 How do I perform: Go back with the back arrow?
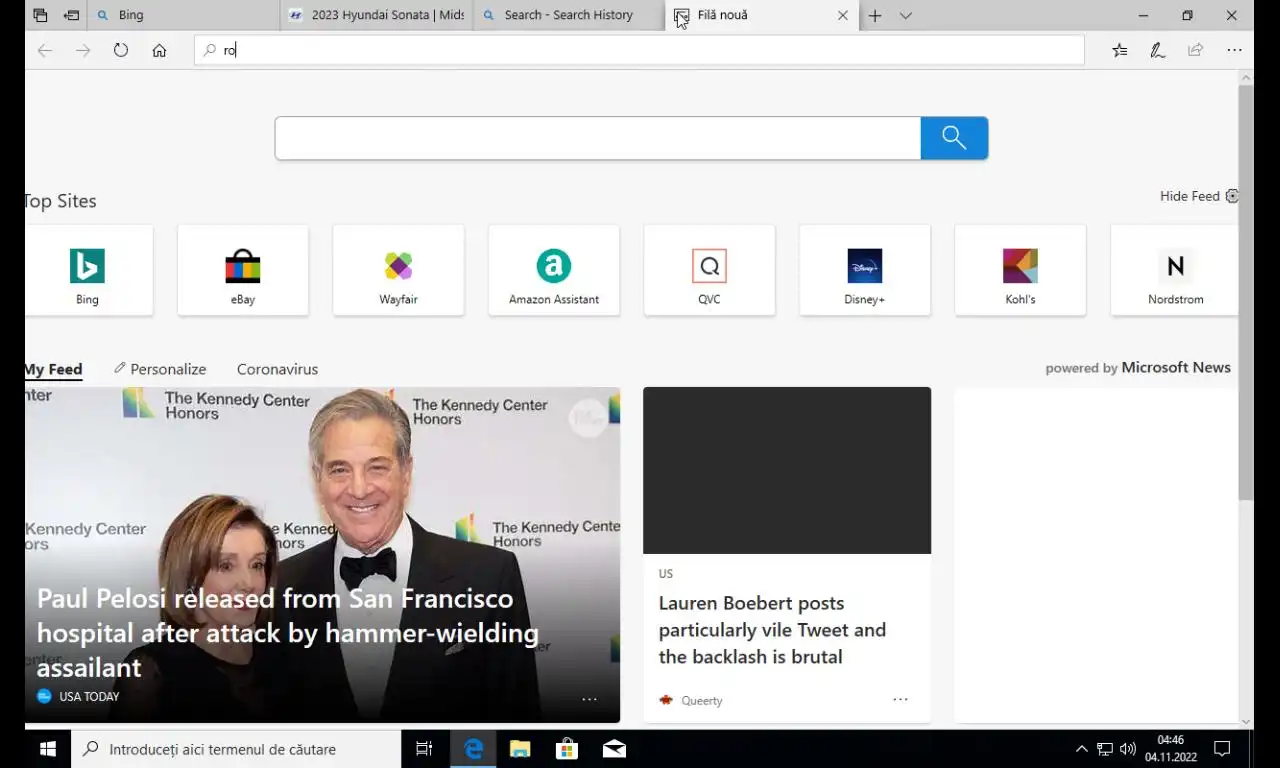click(x=45, y=50)
